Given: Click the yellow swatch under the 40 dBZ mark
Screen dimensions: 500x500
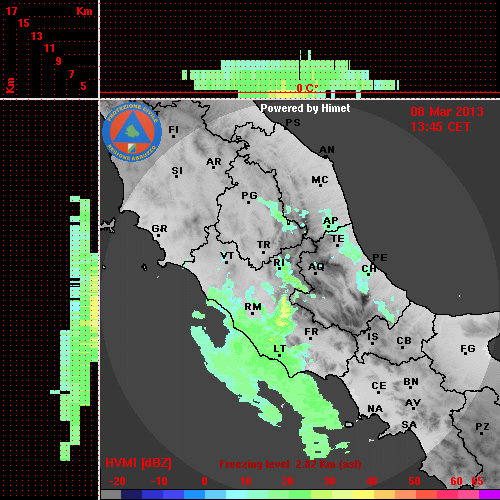Looking at the screenshot, I should point(363,494).
